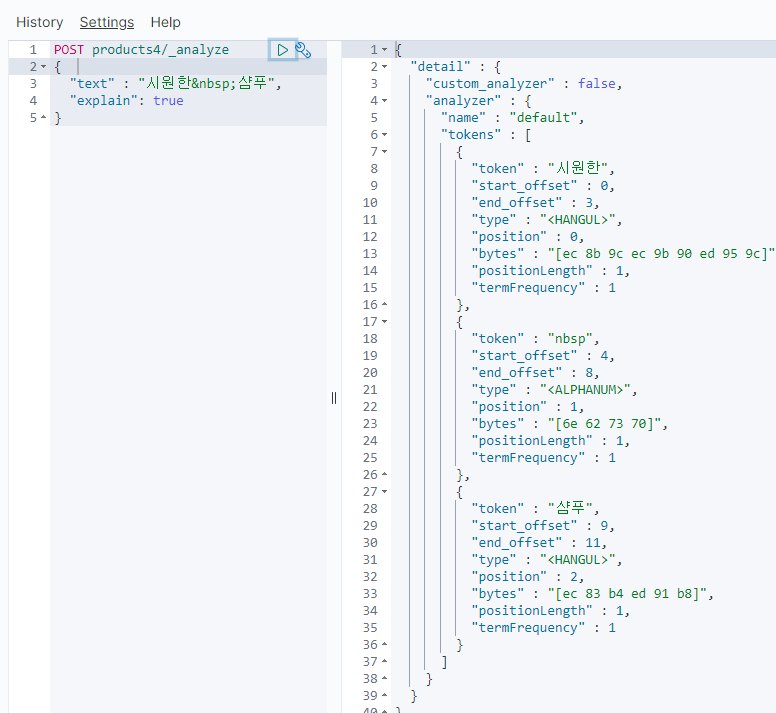The height and width of the screenshot is (713, 776).
Task: Click the "text" value in request editor
Action: [x=209, y=84]
